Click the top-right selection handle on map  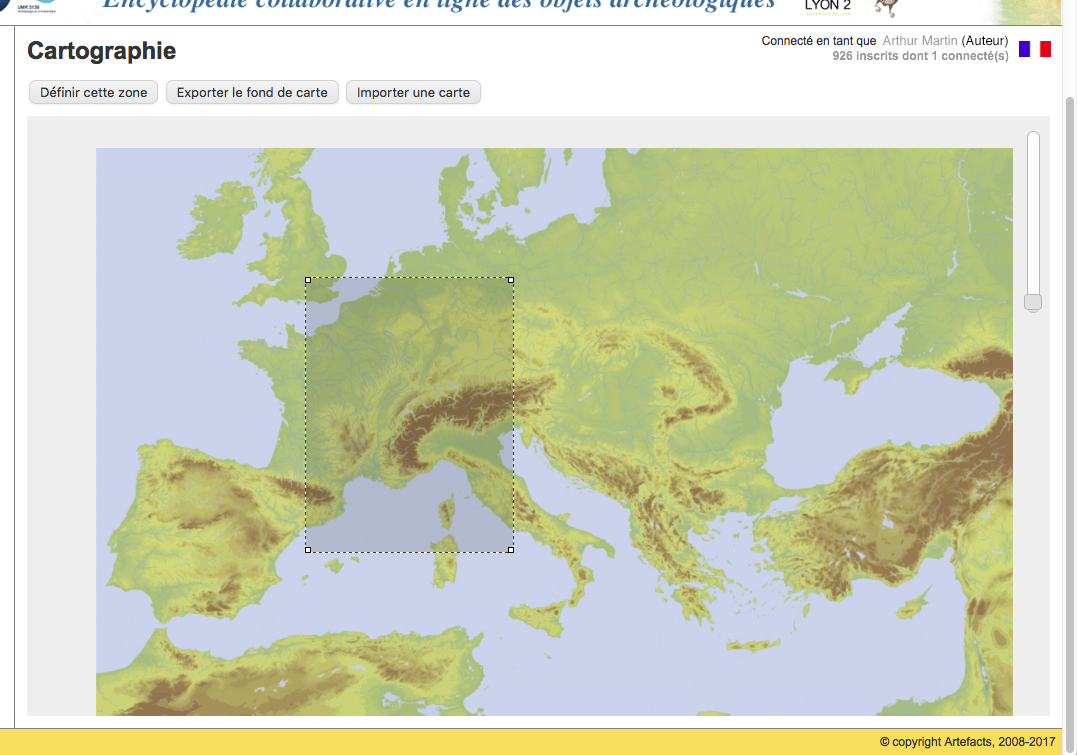tap(511, 281)
